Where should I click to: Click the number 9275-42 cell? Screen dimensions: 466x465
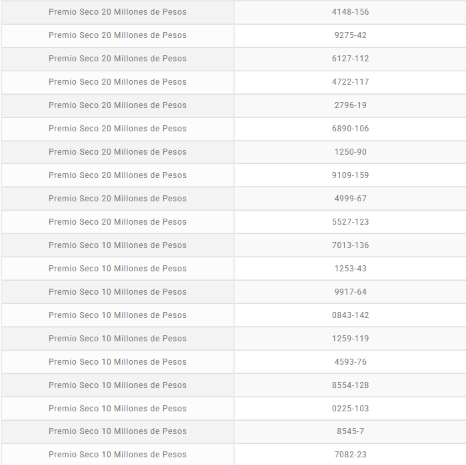click(350, 36)
